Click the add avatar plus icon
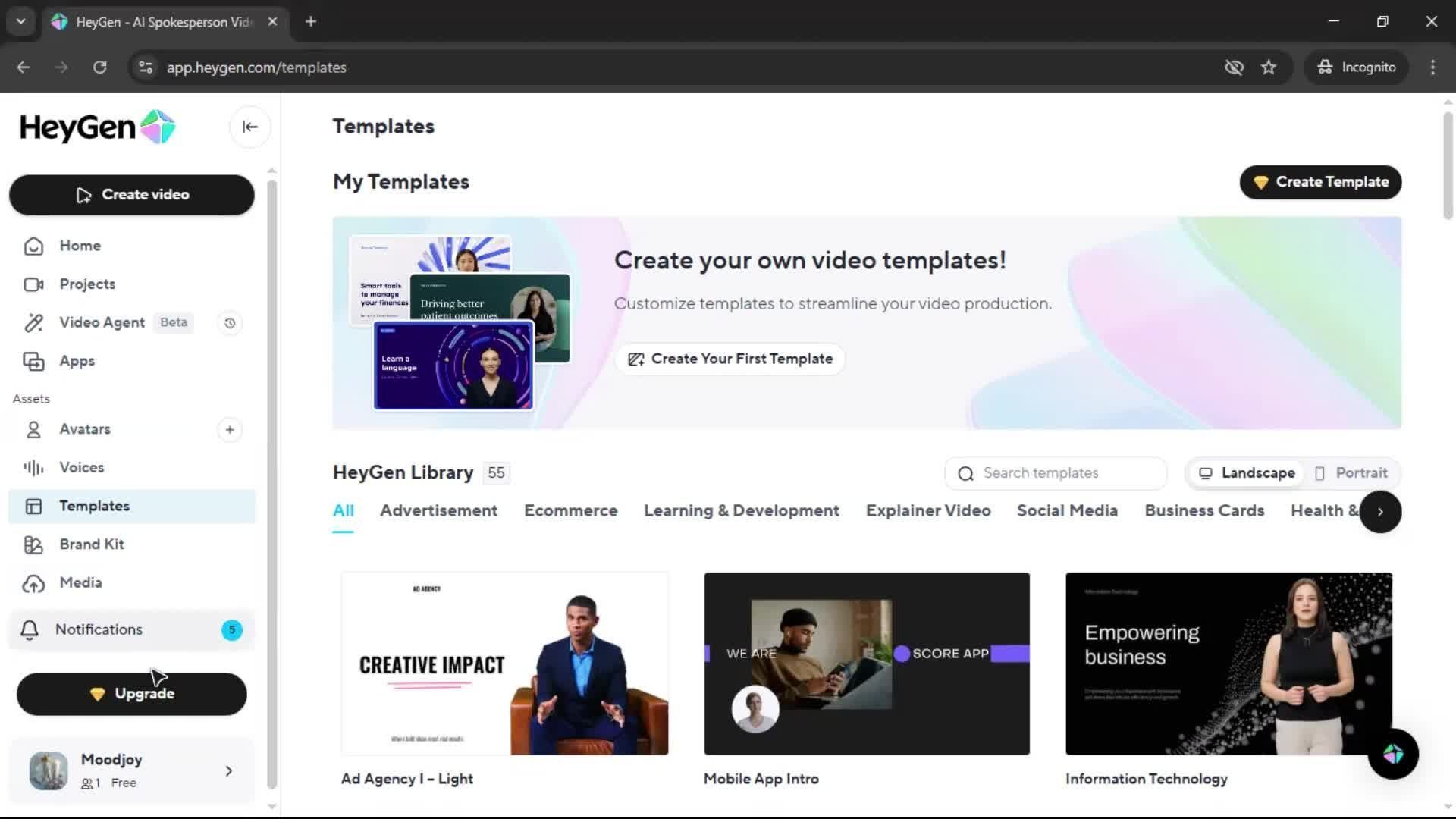1456x819 pixels. [230, 430]
